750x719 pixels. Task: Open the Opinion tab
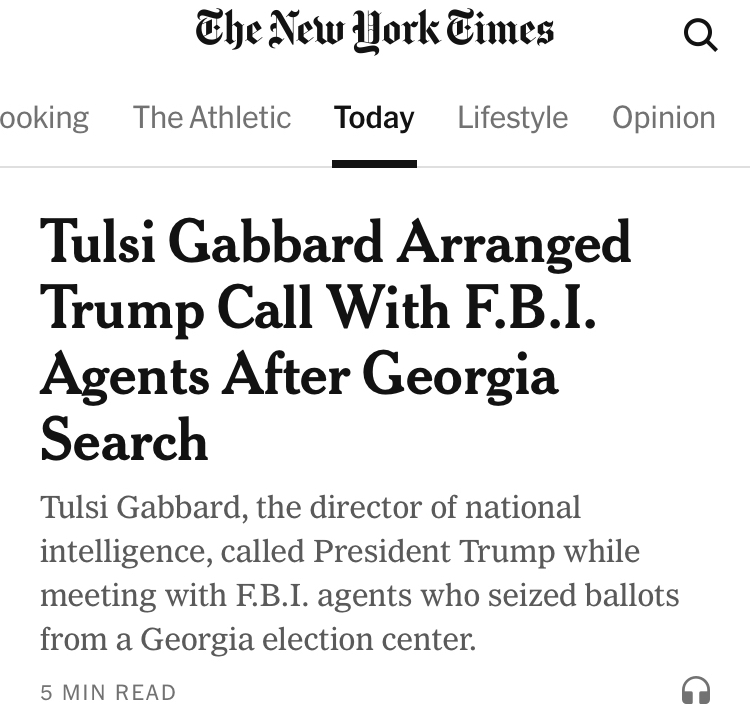[663, 117]
